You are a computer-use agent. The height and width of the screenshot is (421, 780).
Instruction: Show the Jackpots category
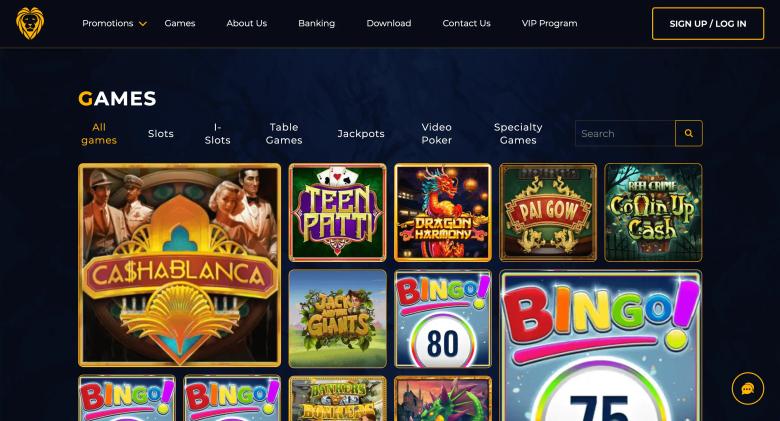tap(361, 133)
